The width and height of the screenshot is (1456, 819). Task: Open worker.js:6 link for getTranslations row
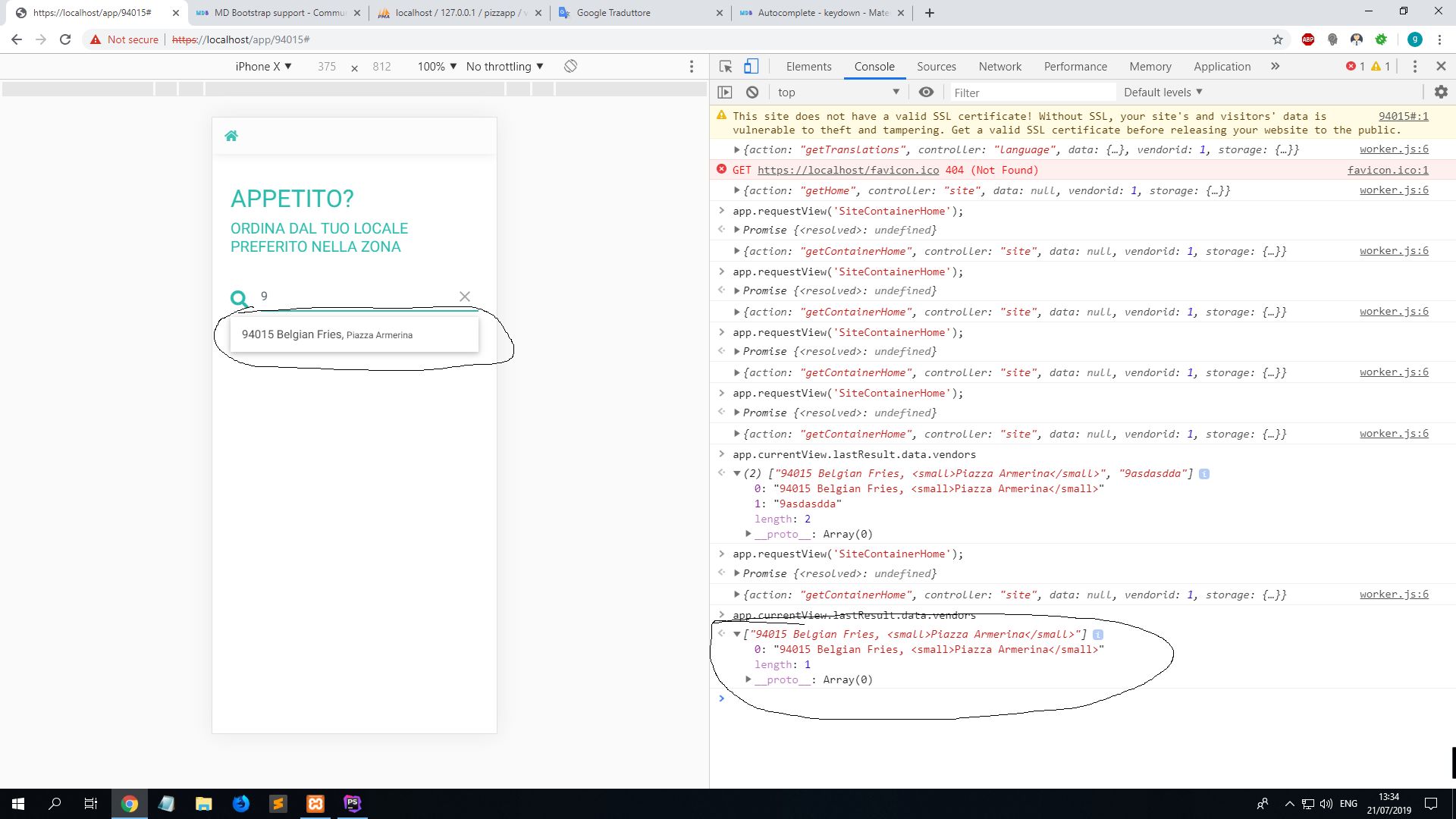pos(1394,149)
